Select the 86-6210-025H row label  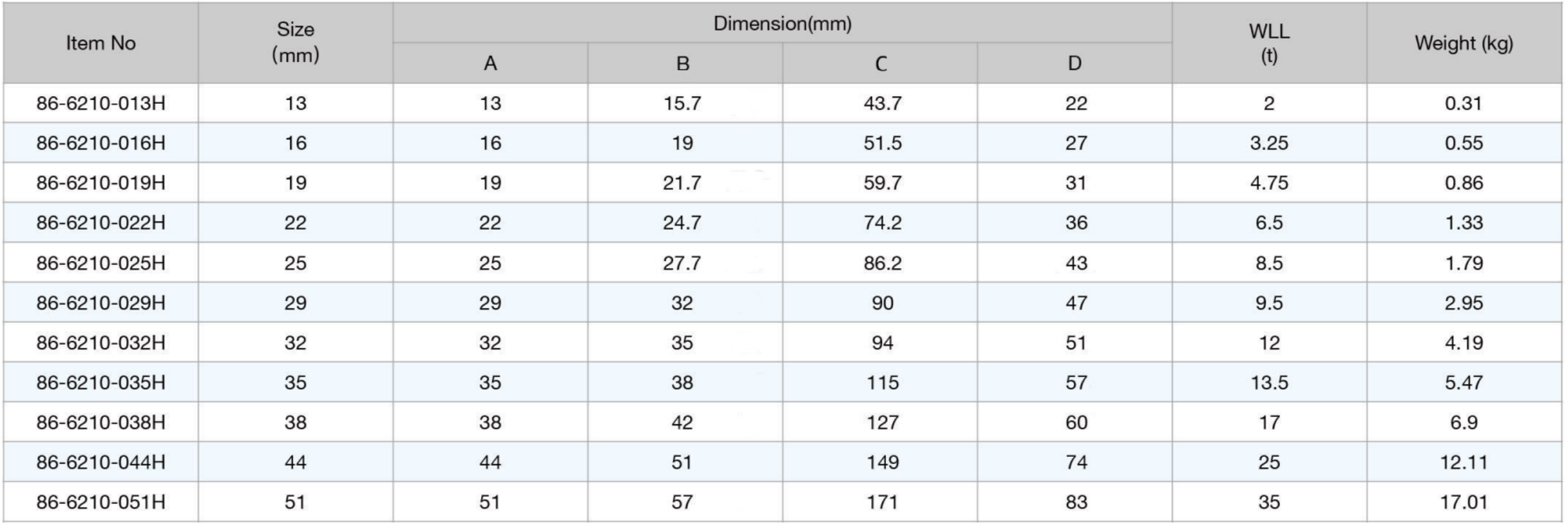(x=100, y=263)
